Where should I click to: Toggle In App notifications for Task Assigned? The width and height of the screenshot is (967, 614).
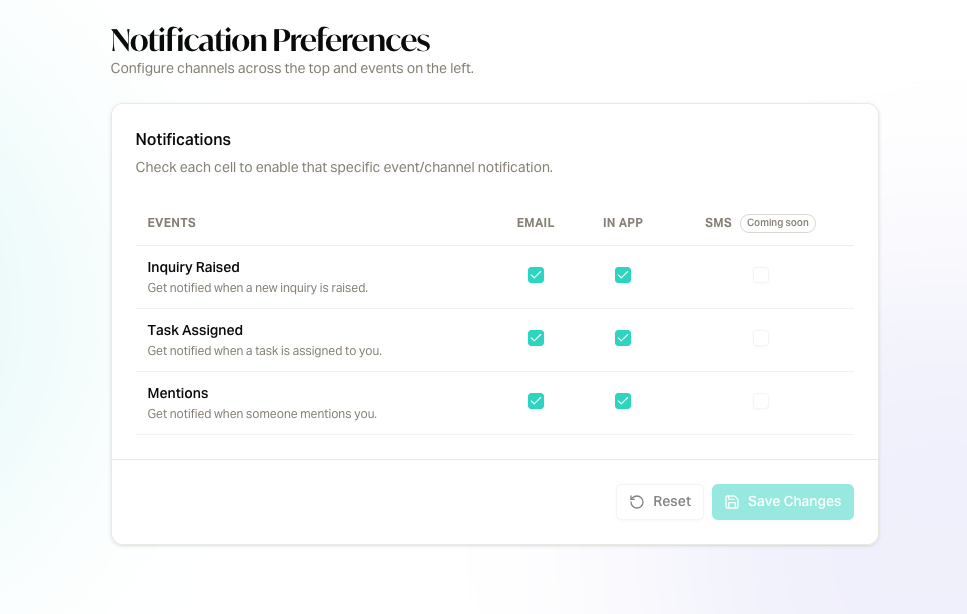[623, 338]
